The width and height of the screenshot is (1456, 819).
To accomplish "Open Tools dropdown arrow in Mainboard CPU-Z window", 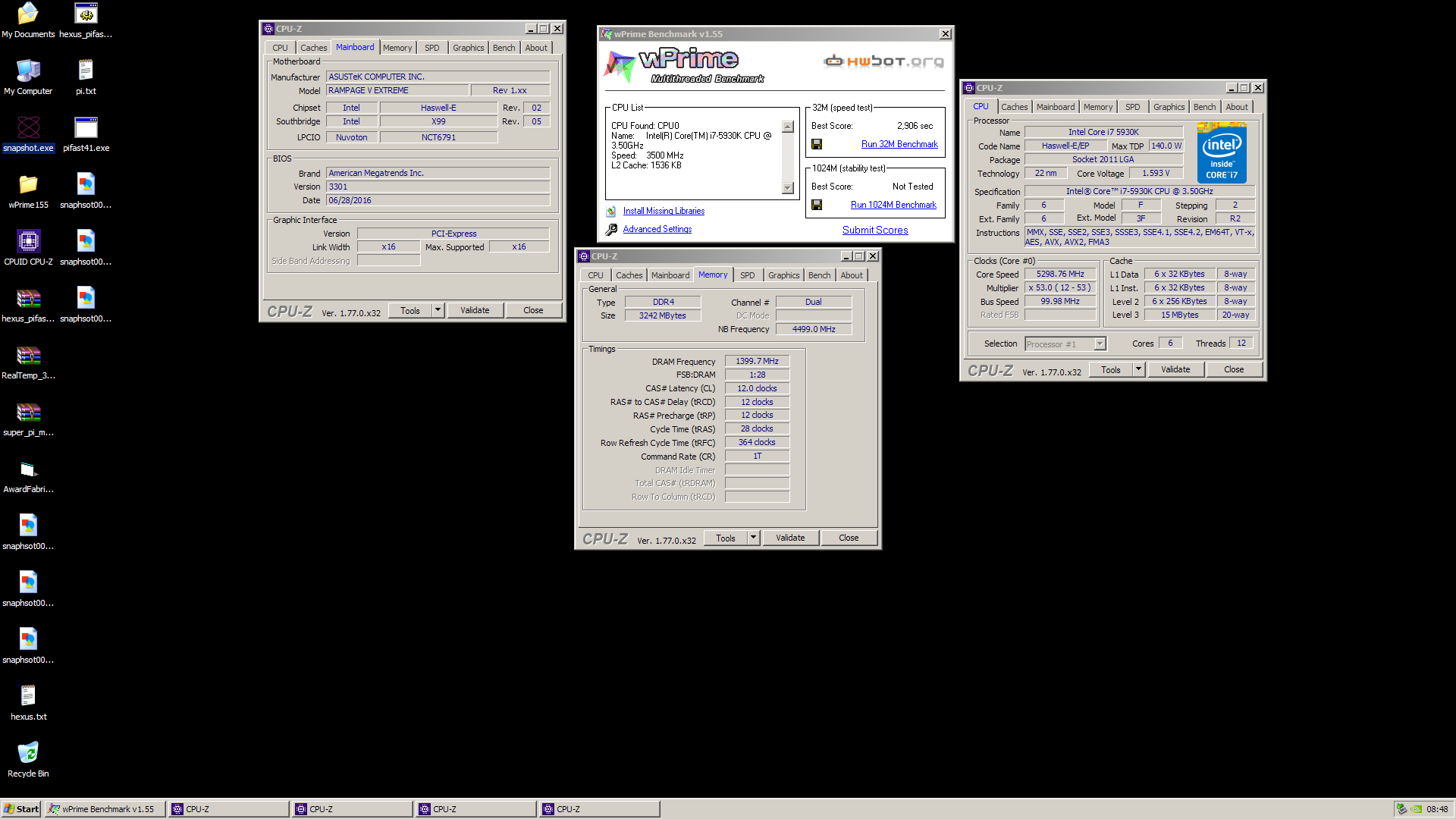I will click(438, 310).
